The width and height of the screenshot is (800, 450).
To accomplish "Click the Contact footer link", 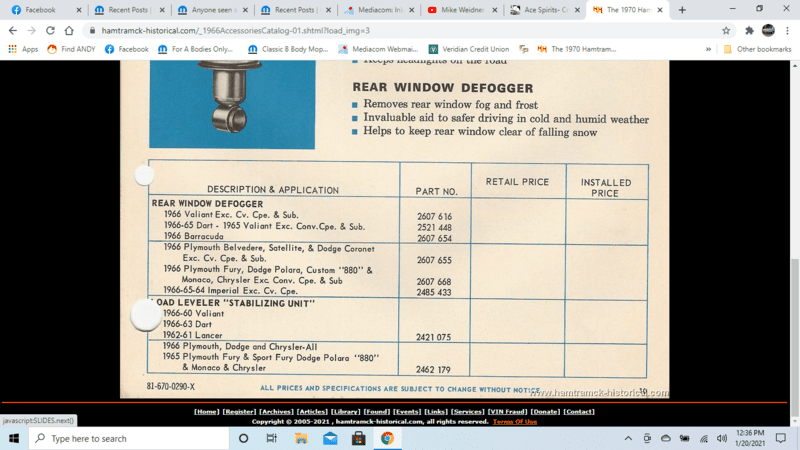I will 579,412.
